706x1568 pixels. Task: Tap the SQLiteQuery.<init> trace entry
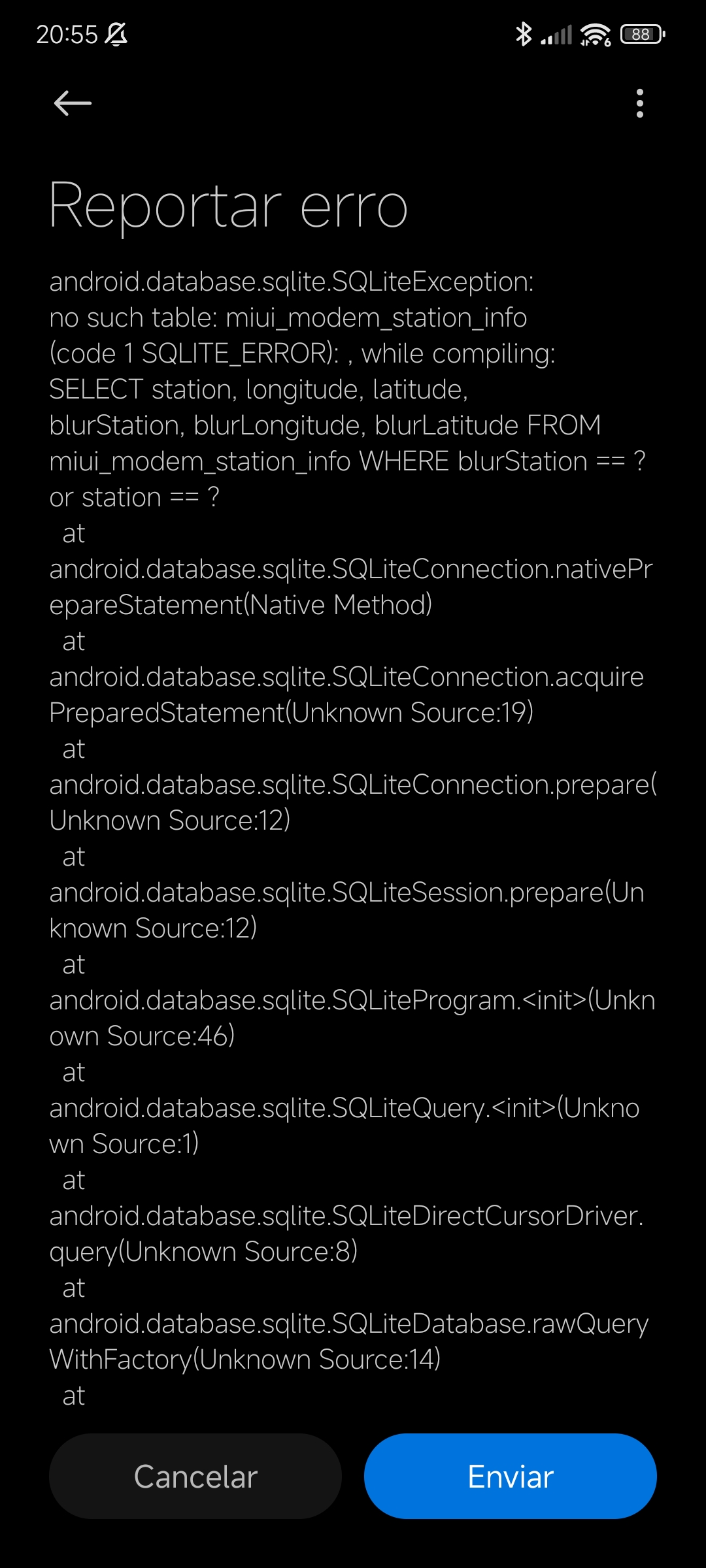click(345, 1126)
